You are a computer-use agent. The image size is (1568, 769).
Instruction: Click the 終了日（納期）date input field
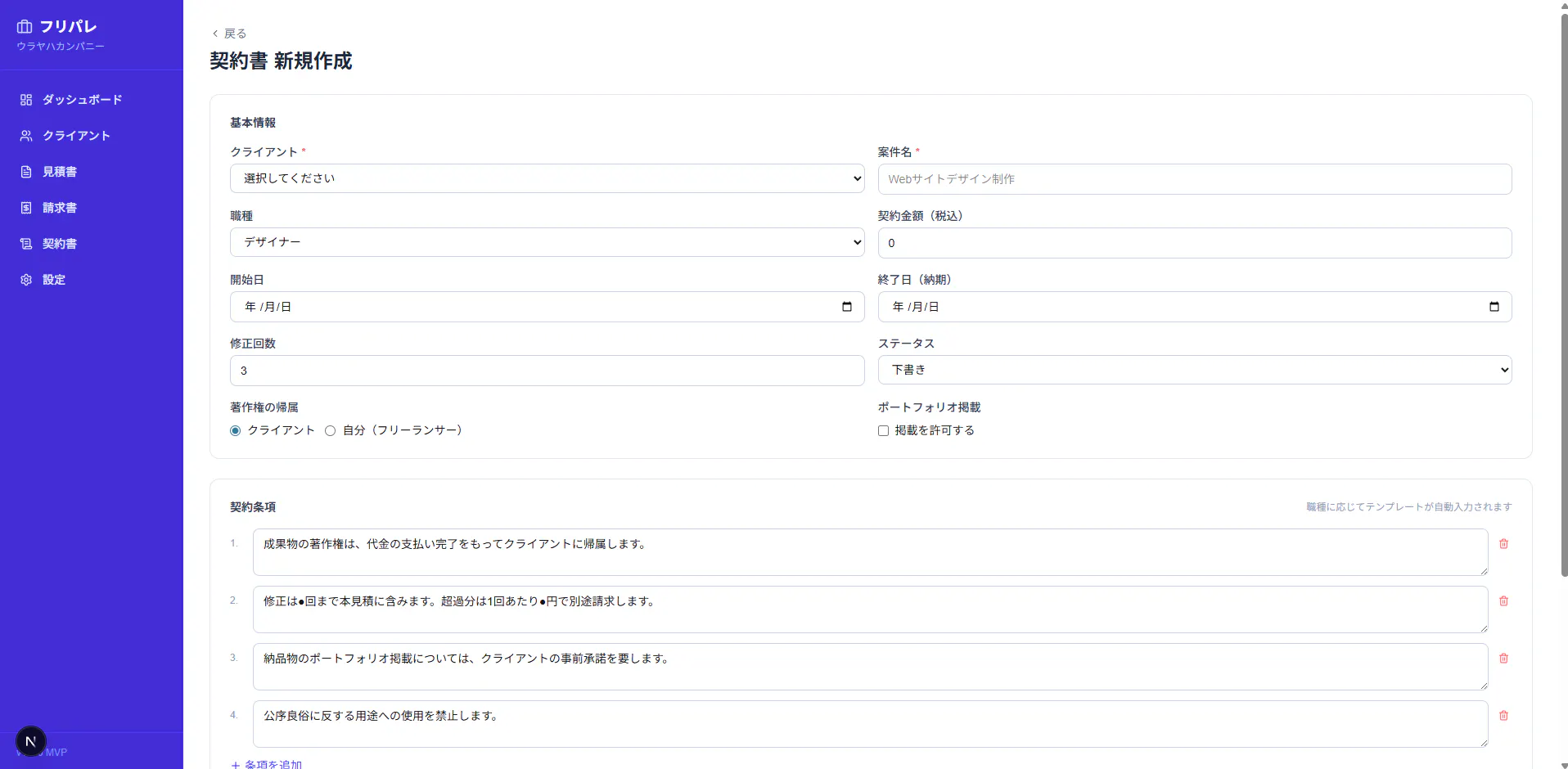1195,307
